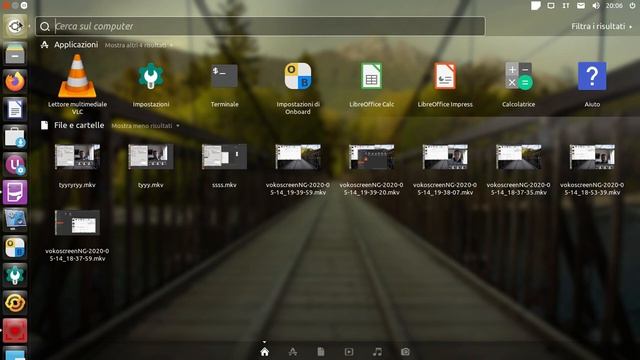Open VLC media player from Applications
The image size is (640, 360).
click(x=77, y=77)
